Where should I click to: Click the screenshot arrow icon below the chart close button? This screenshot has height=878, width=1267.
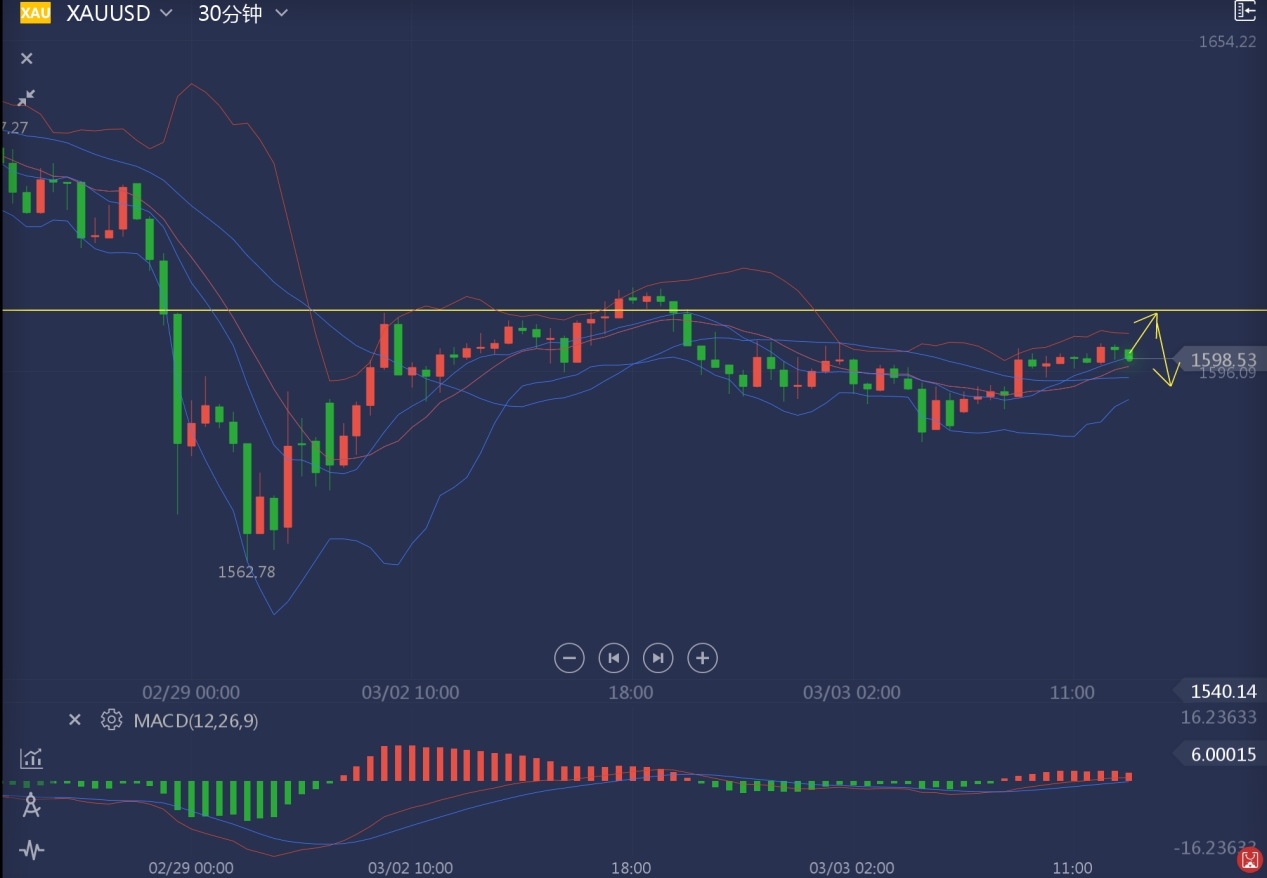click(x=25, y=97)
